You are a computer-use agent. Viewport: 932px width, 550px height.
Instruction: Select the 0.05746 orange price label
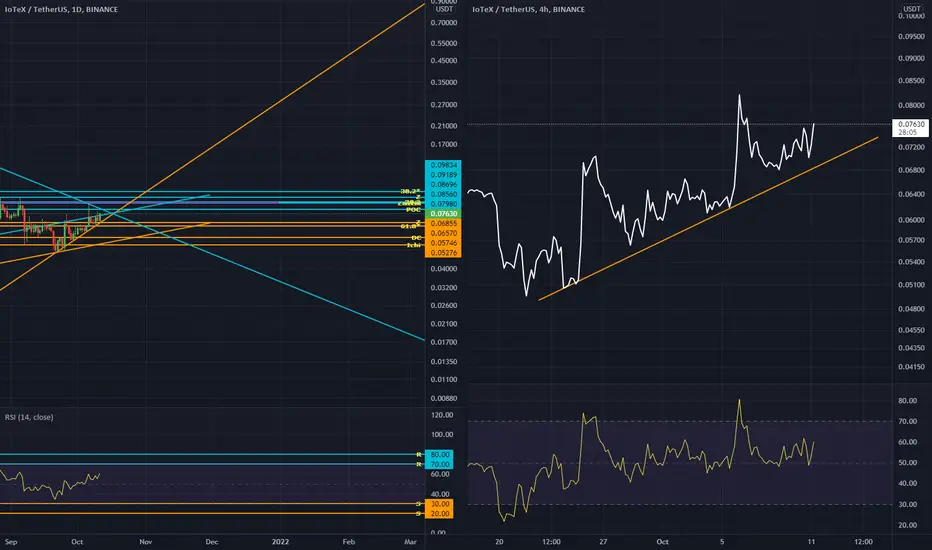tap(443, 243)
